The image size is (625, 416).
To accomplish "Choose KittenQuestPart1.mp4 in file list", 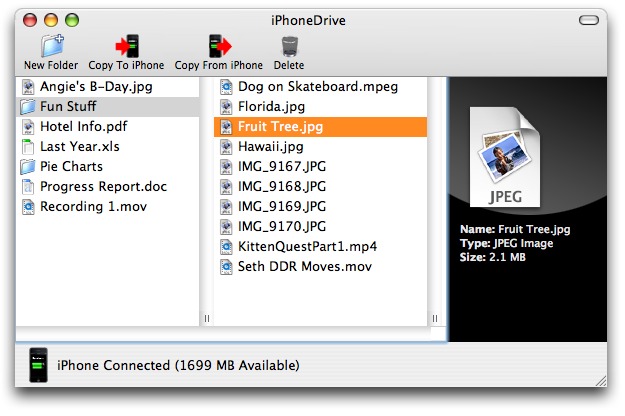I will [306, 247].
